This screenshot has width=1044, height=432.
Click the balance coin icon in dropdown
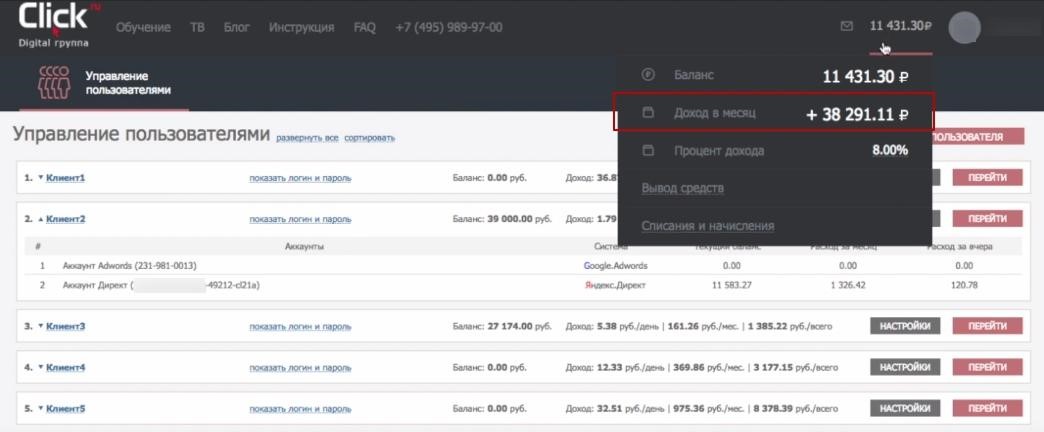pos(647,75)
